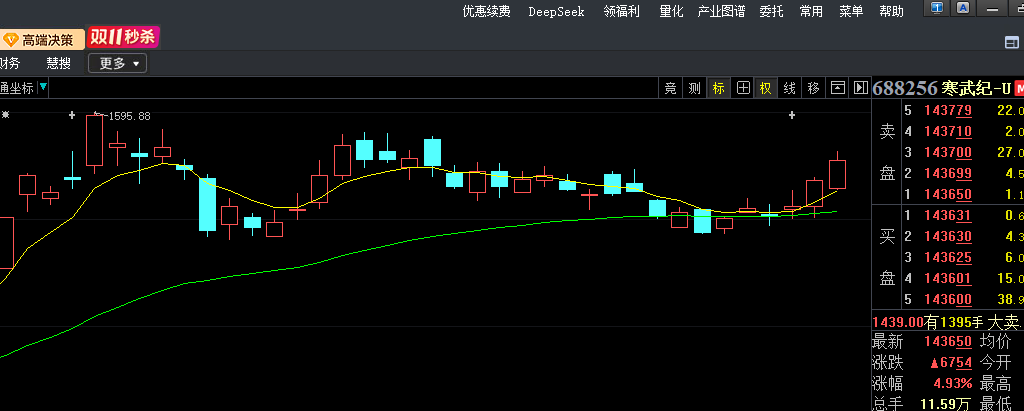Viewport: 1024px width, 411px height.
Task: Click the 双11秒杀 promotion banner
Action: [x=123, y=38]
